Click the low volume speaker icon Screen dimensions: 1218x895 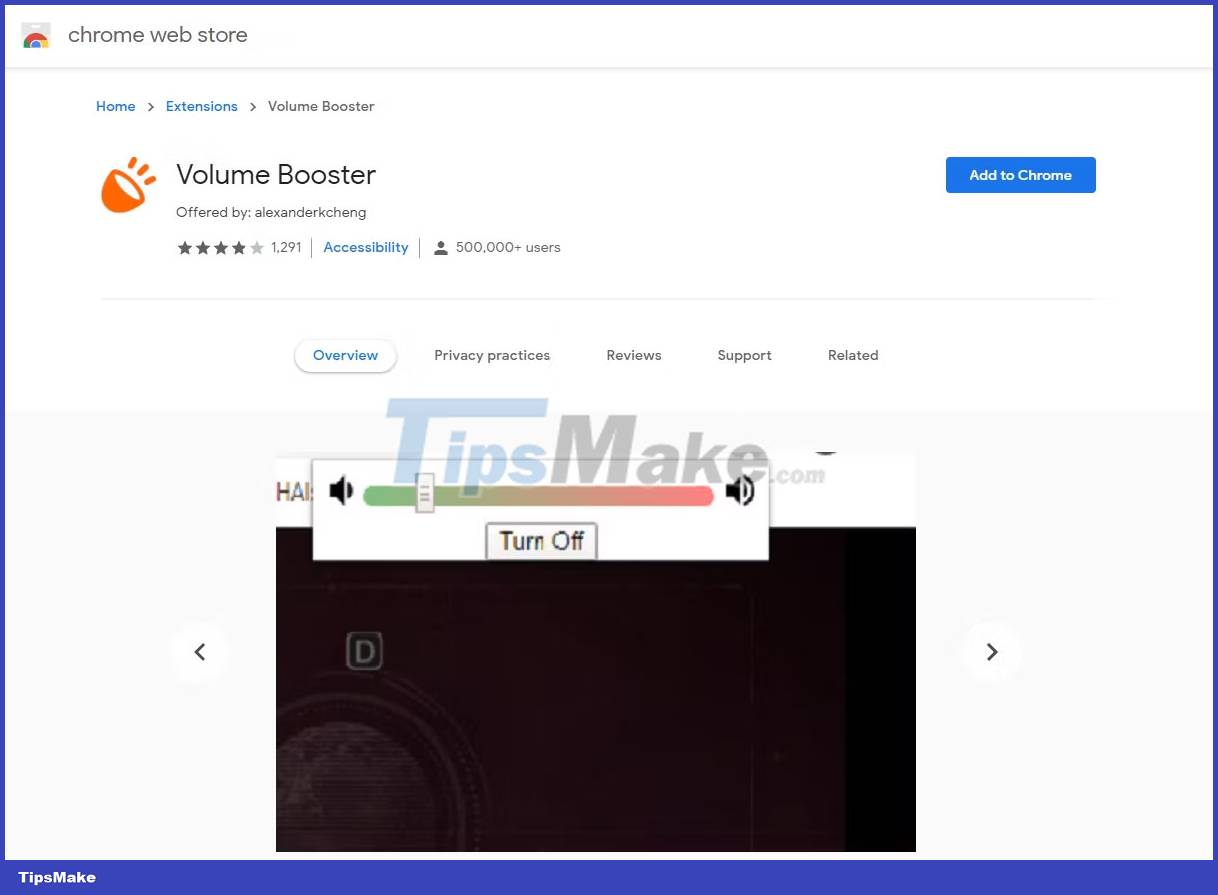[342, 491]
